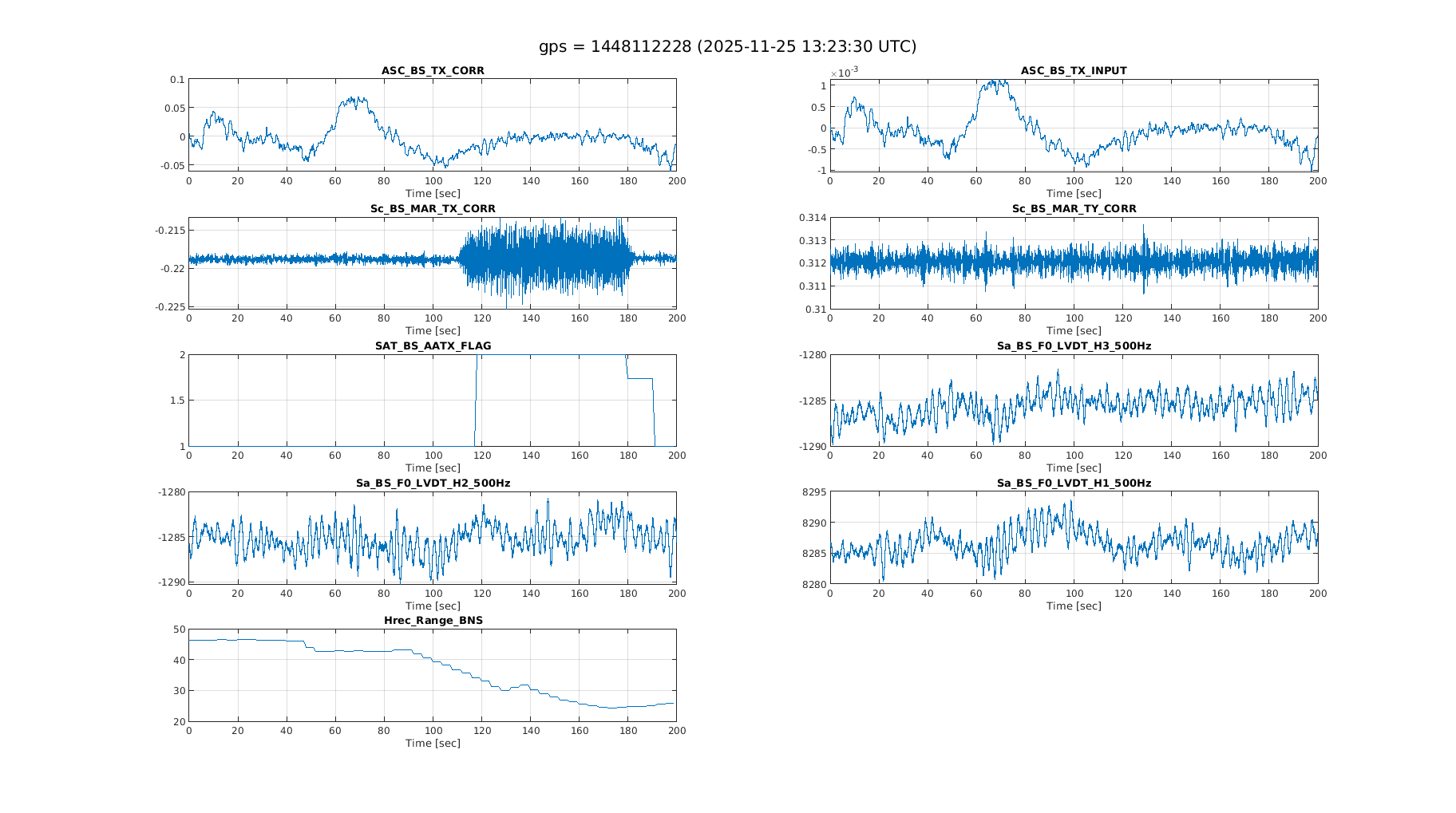Click the 50 y-axis tick on Hrec_Range_BNS
The image size is (1456, 813).
pos(180,629)
